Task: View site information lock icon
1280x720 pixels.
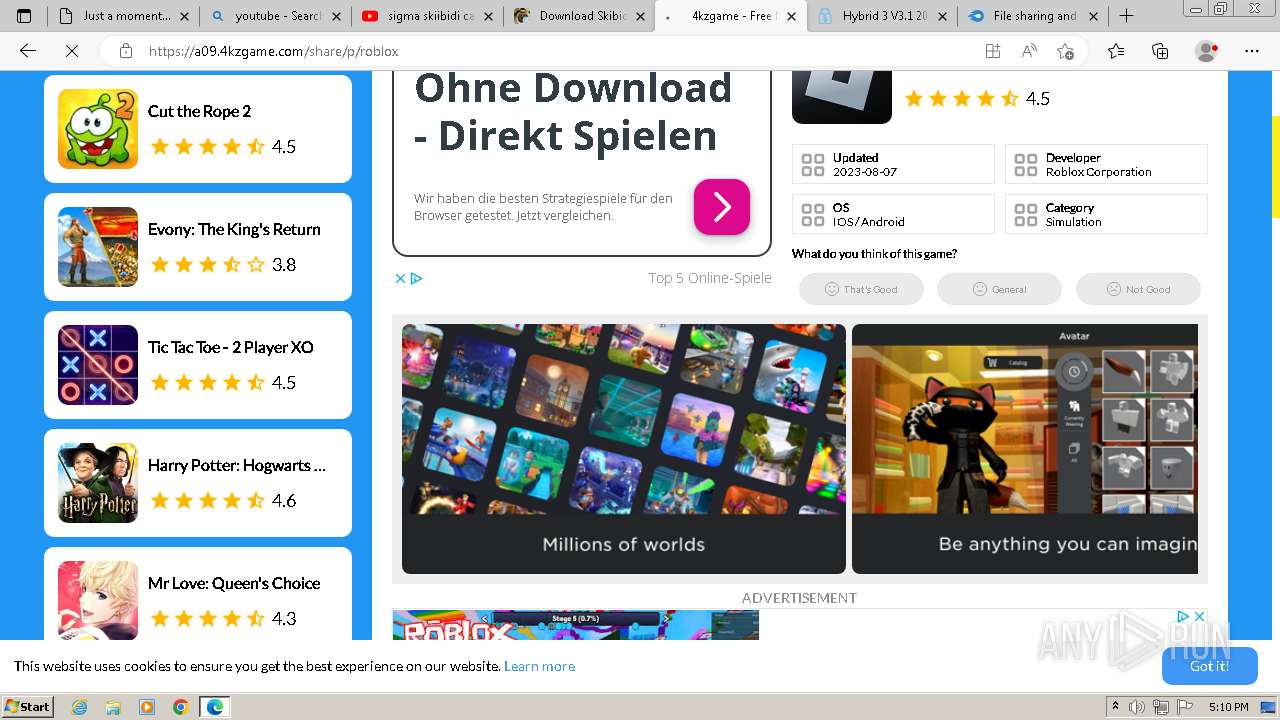Action: (x=126, y=51)
